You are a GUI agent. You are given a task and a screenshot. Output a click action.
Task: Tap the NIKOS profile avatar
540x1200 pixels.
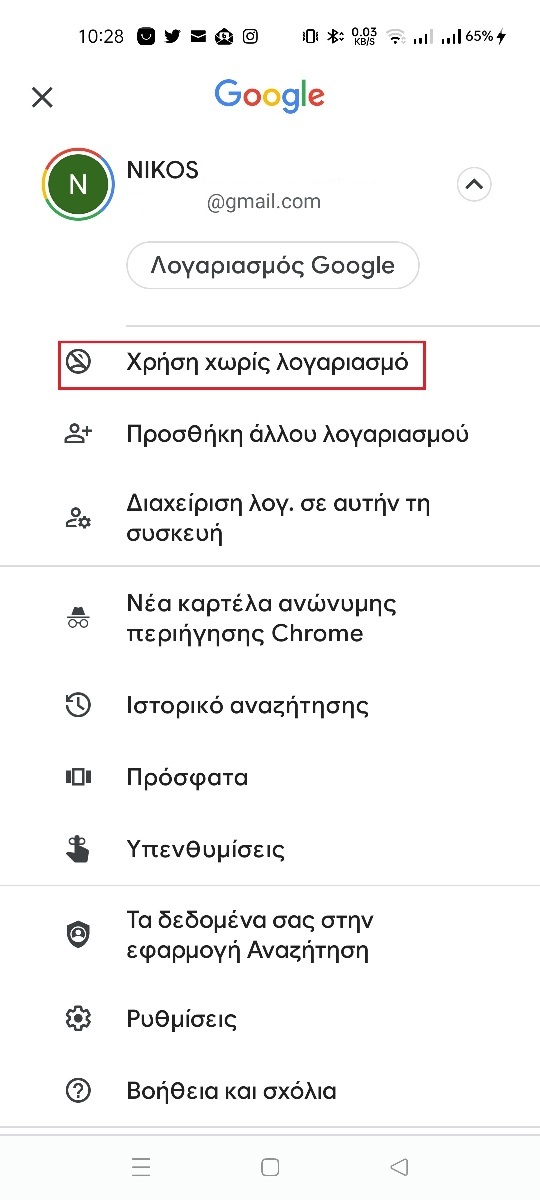click(77, 184)
